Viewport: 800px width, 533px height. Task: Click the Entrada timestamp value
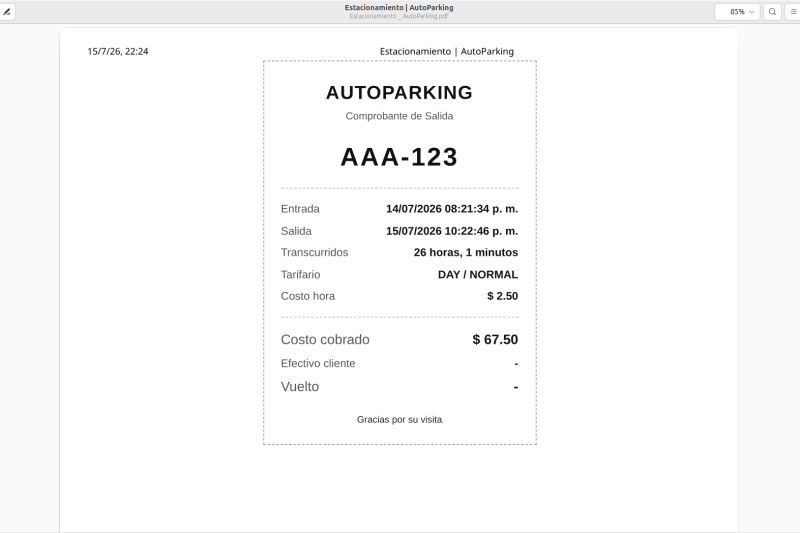pos(452,209)
